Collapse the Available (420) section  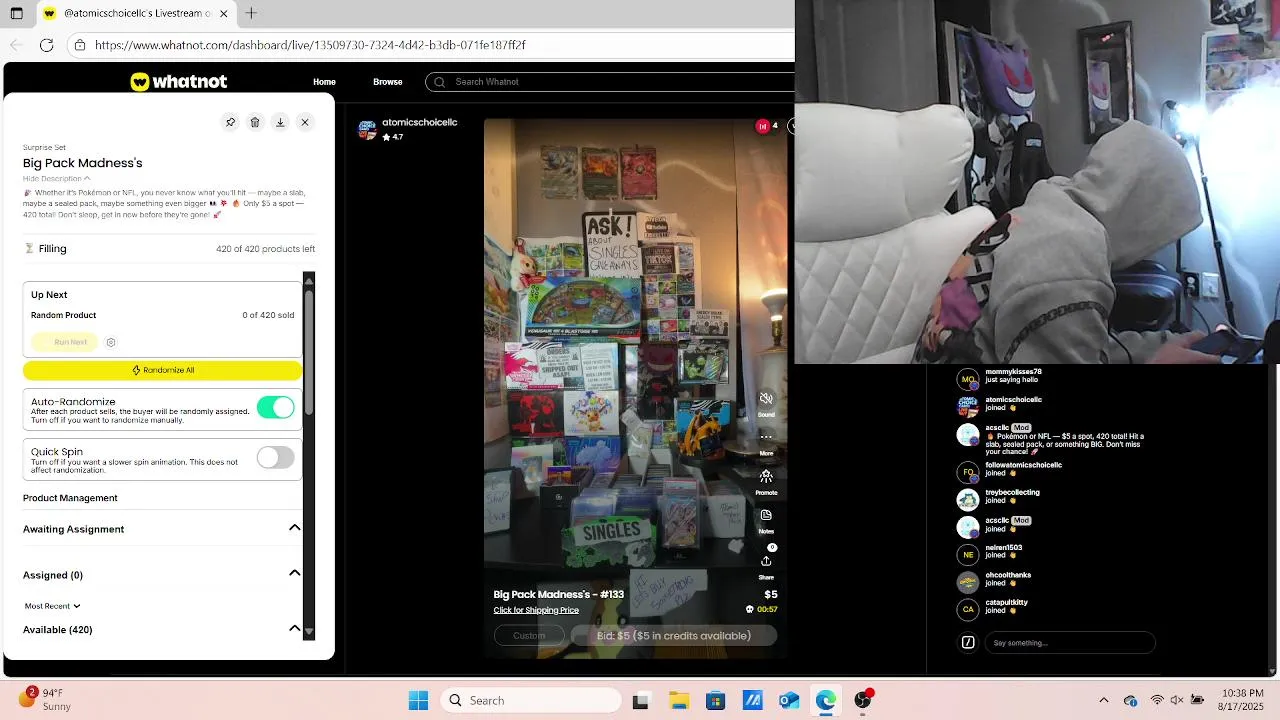(294, 628)
